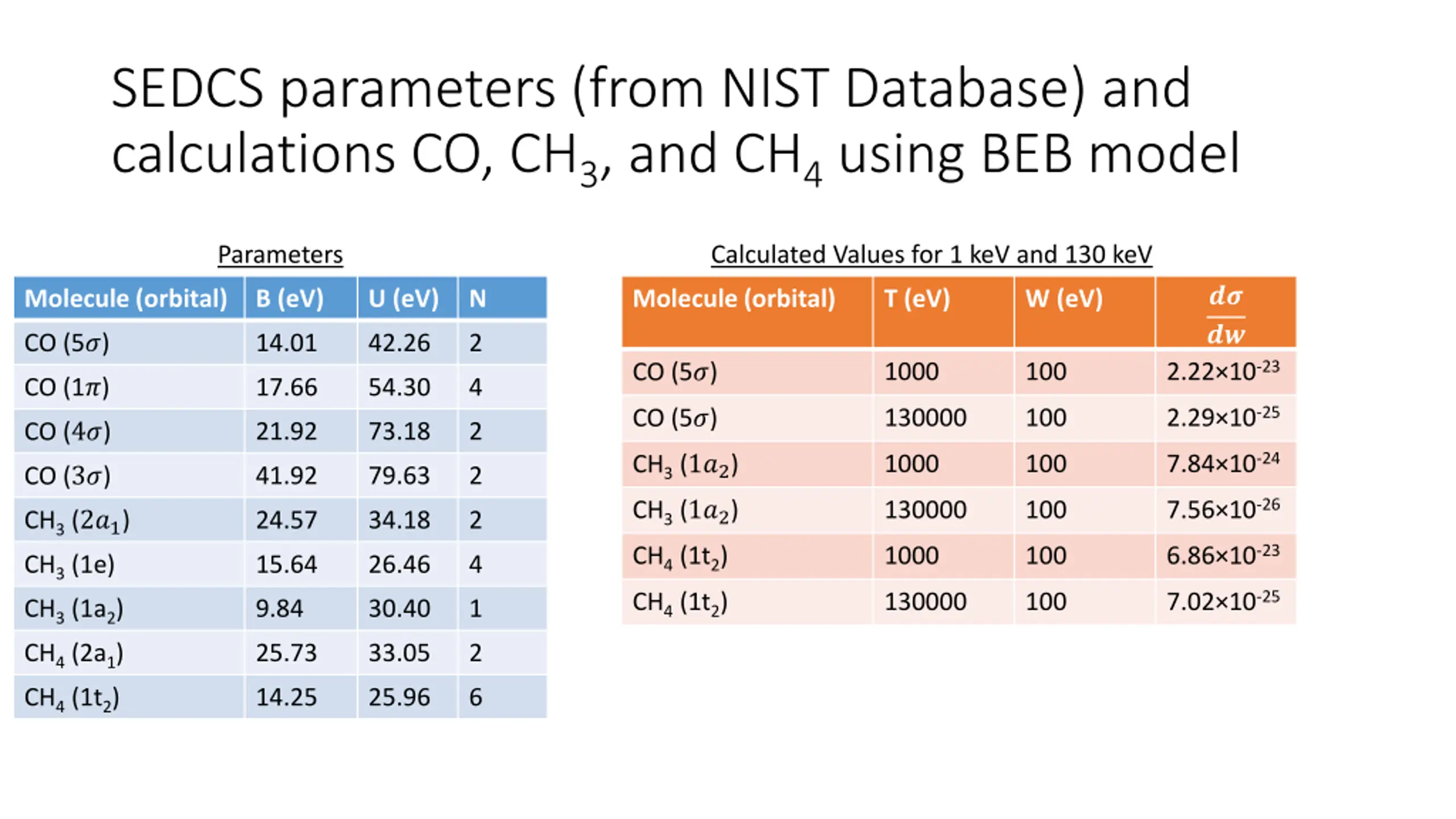Select the B (eV) column header

coord(301,297)
